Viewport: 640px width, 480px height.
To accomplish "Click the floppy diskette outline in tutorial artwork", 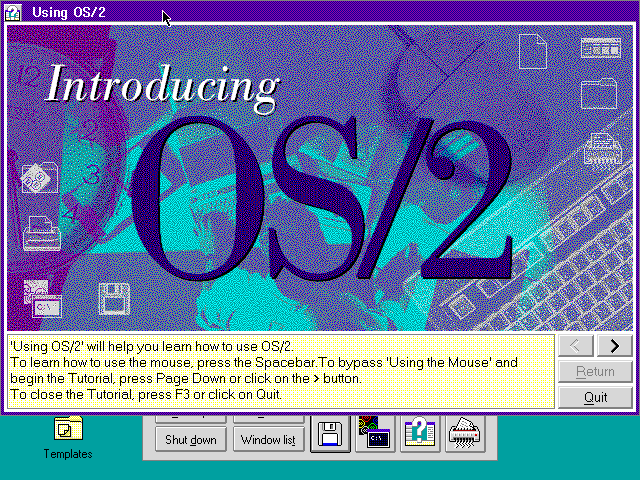I will [x=114, y=299].
